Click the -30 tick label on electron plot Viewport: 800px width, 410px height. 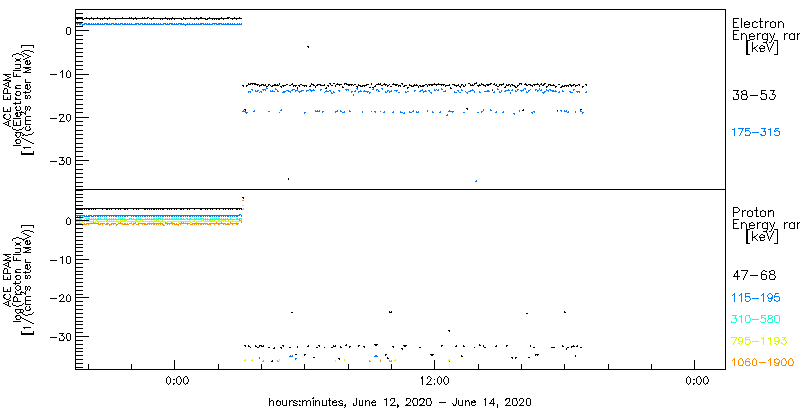61,161
